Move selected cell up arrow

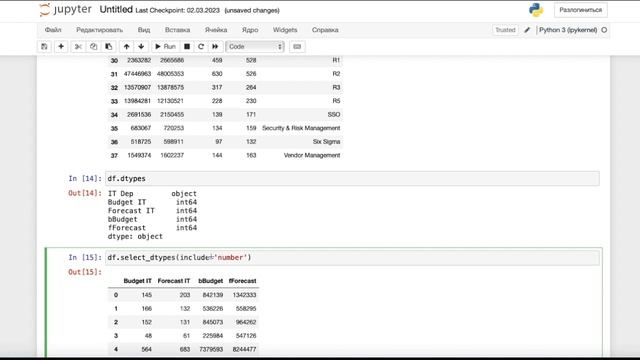[127, 47]
